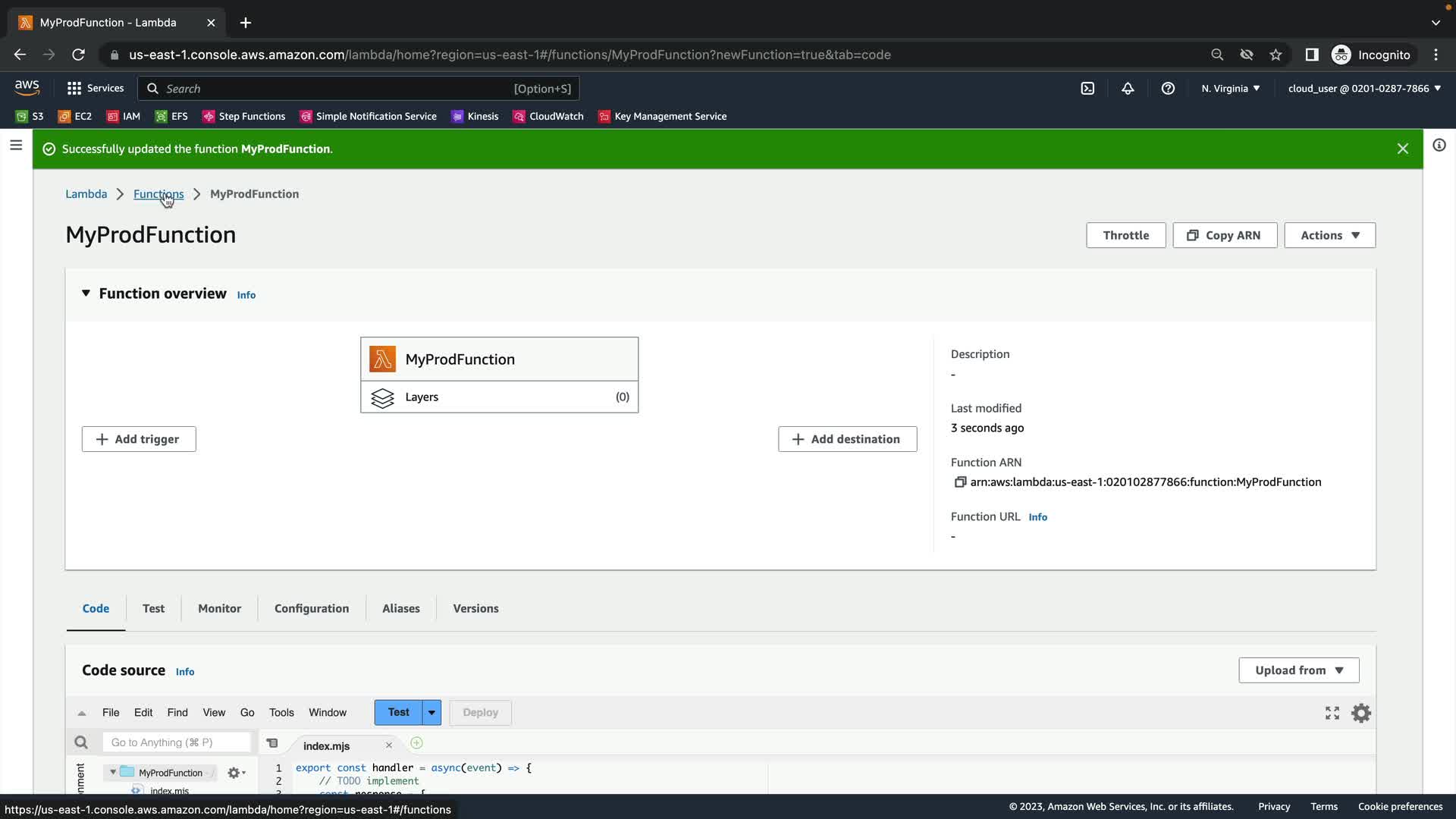Open the Tools menu in editor
Screen dimensions: 1456x819
pyautogui.click(x=281, y=713)
